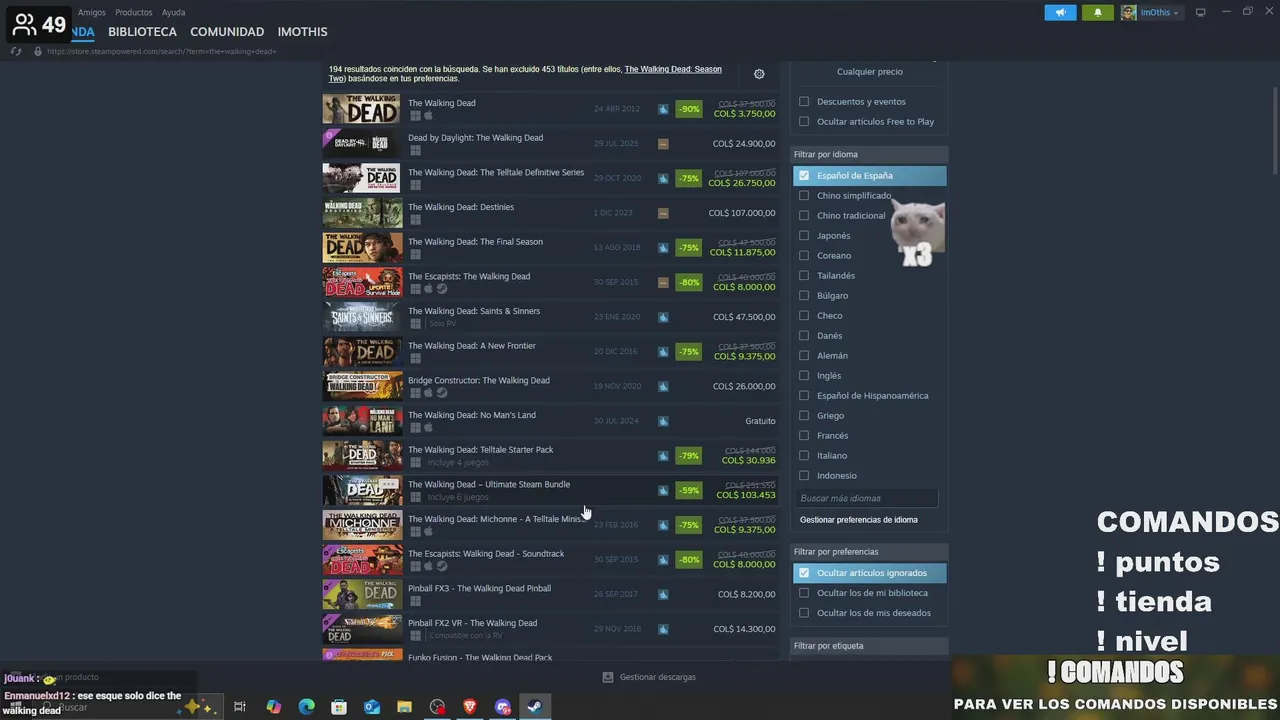Viewport: 1280px width, 720px height.
Task: Open the Steam announcements megaphone button
Action: [1060, 13]
